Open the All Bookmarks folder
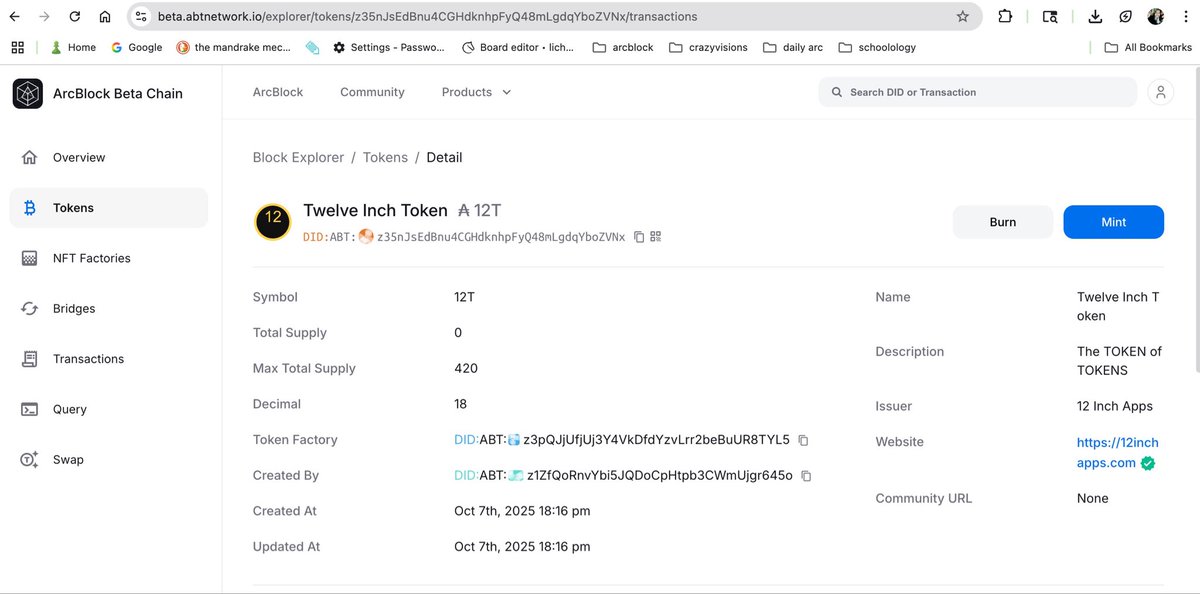The image size is (1200, 594). point(1148,47)
